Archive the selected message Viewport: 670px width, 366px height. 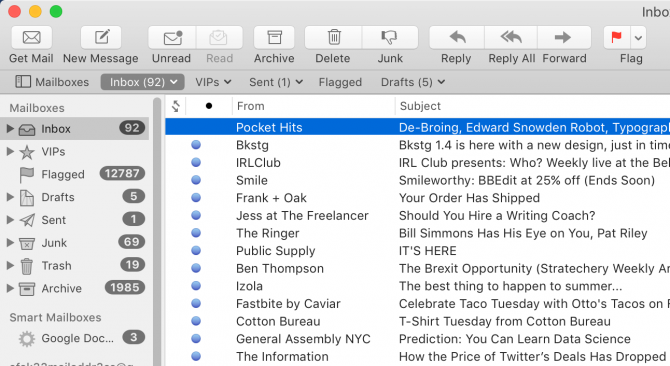(x=274, y=38)
